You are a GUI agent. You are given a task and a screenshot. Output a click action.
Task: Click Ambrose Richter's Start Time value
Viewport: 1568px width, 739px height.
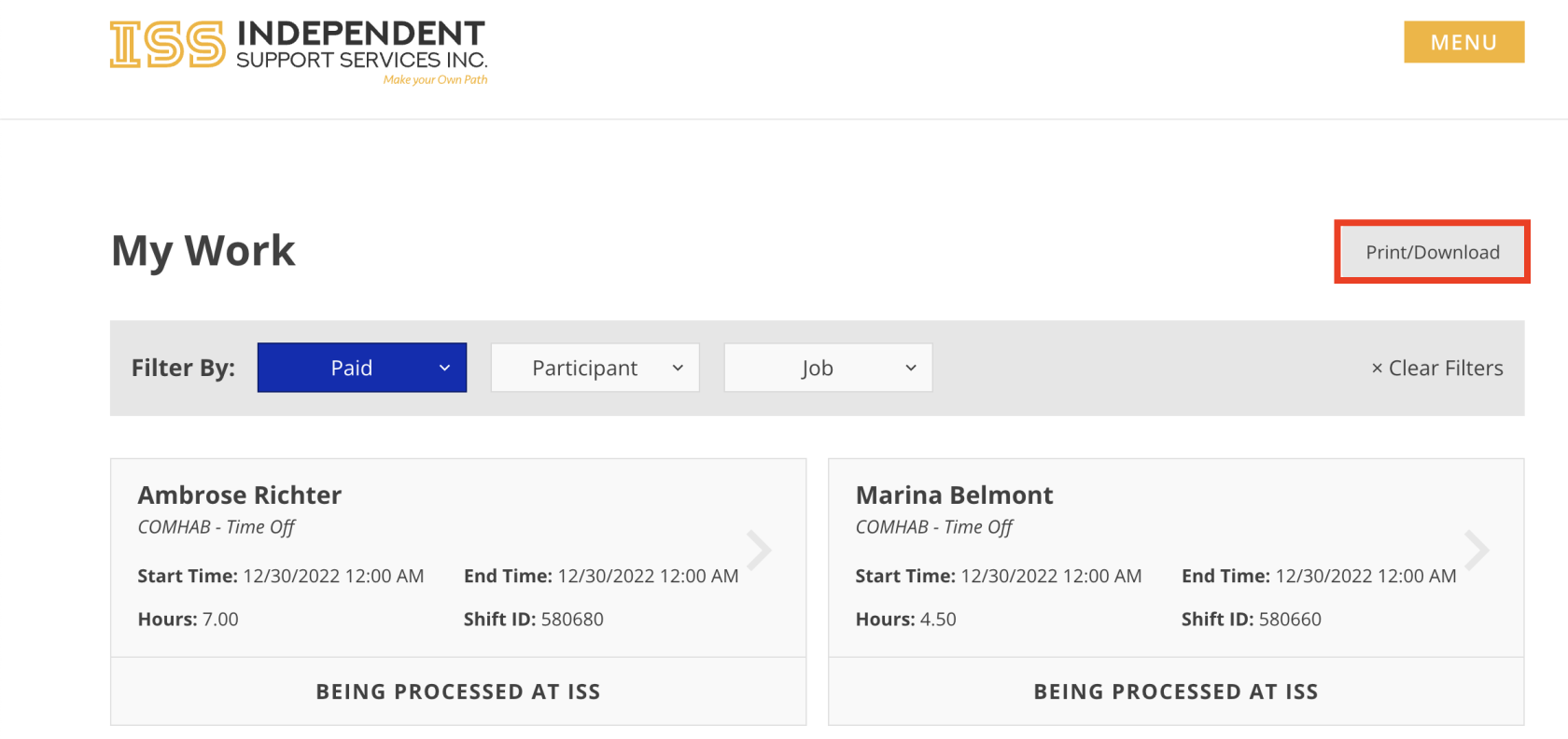333,577
